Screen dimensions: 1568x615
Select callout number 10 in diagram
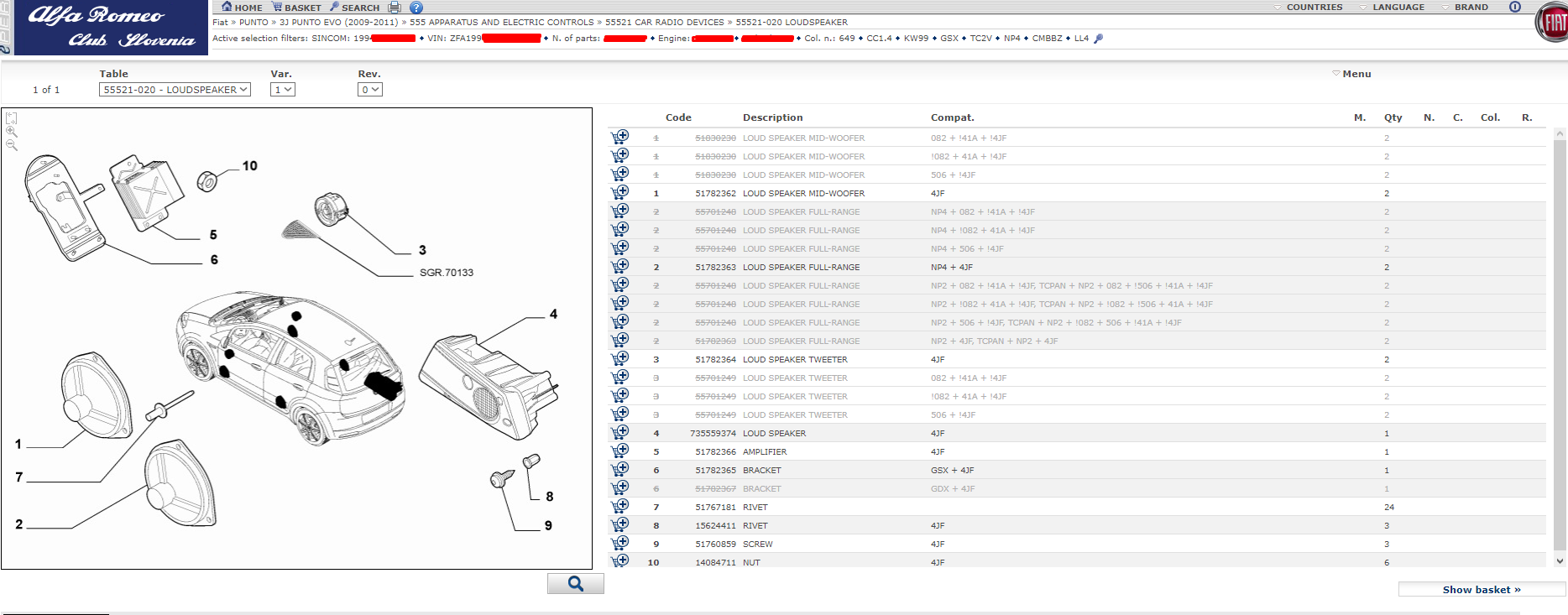250,166
